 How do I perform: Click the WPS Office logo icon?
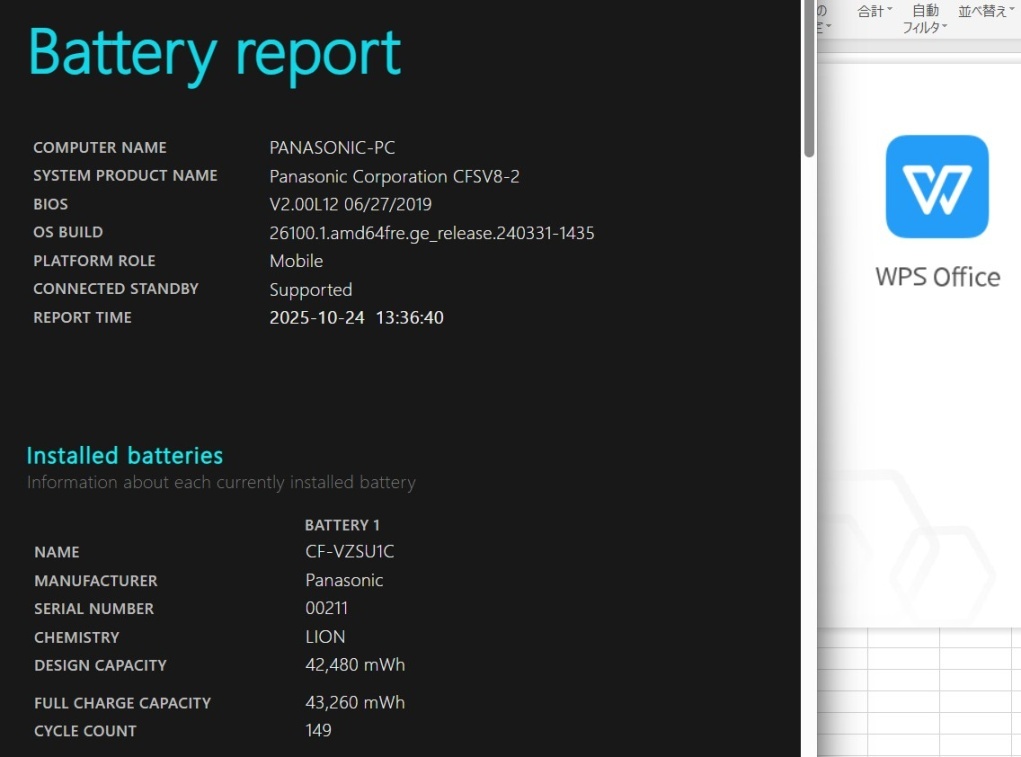tap(937, 187)
